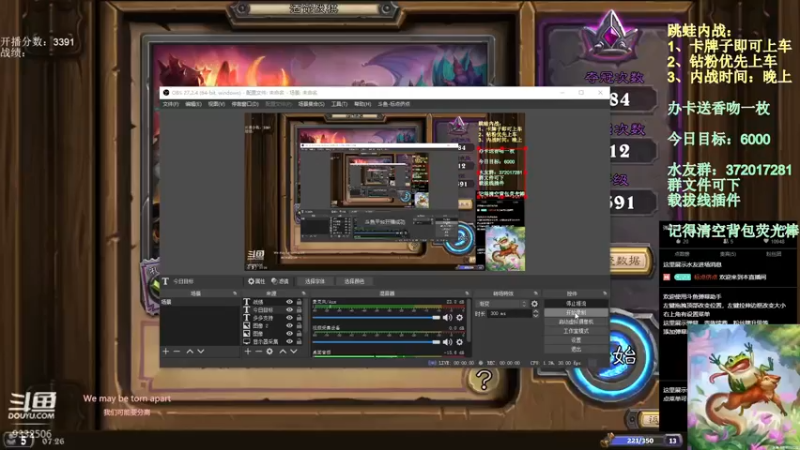Click 选择颜色 color button

point(354,281)
